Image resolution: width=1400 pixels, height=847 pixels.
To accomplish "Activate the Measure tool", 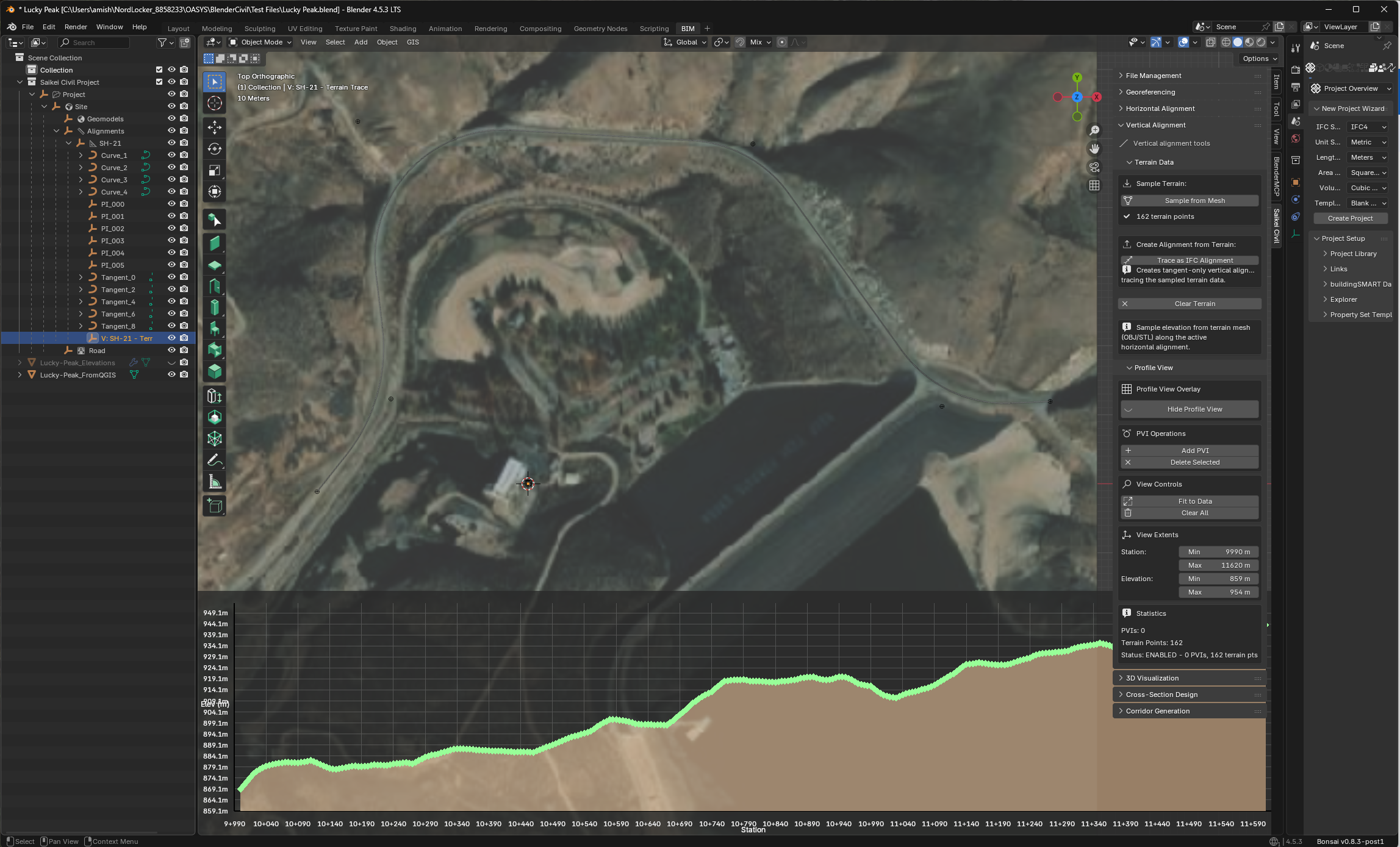I will click(214, 482).
